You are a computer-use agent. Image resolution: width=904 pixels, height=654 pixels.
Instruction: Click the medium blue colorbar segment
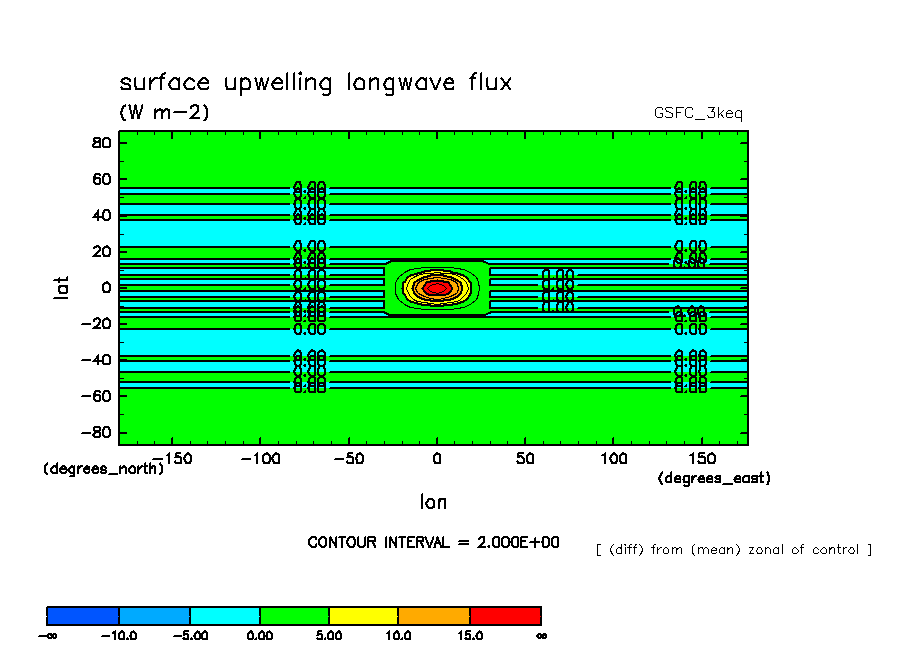click(x=154, y=615)
